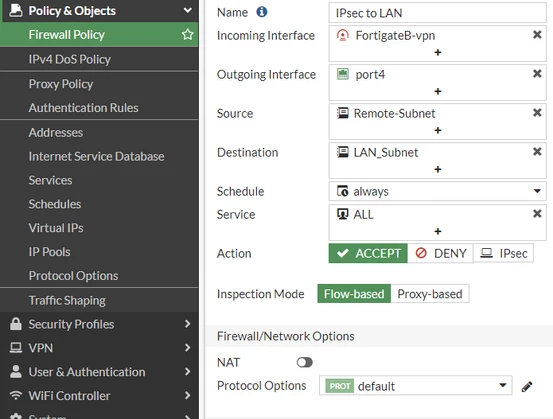
Task: Add another destination with plus
Action: [x=438, y=170]
